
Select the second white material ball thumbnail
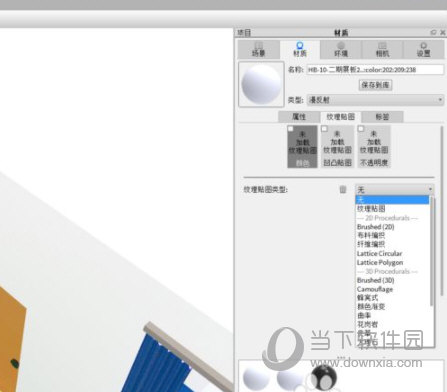289,379
